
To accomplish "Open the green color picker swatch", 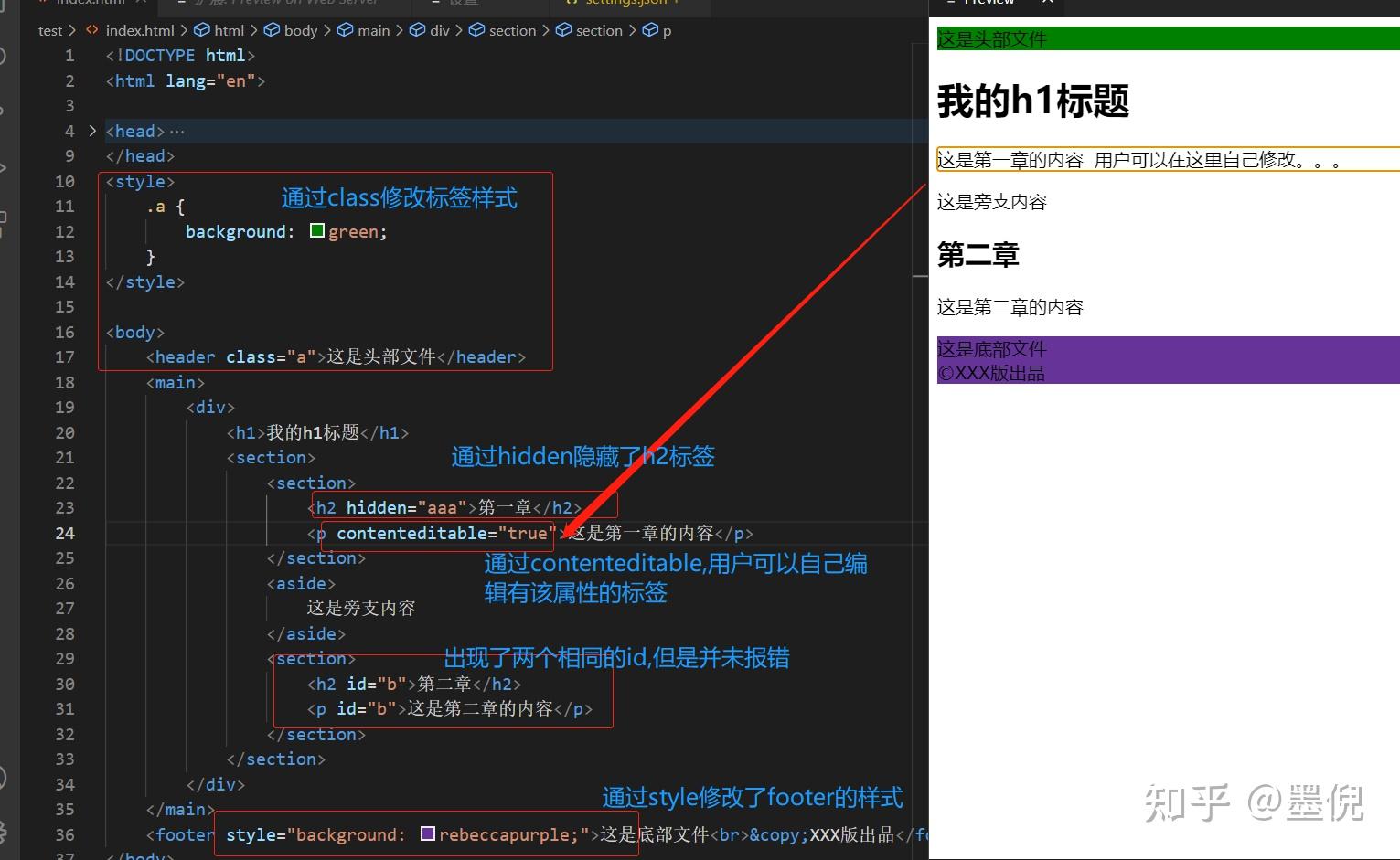I will [x=317, y=230].
